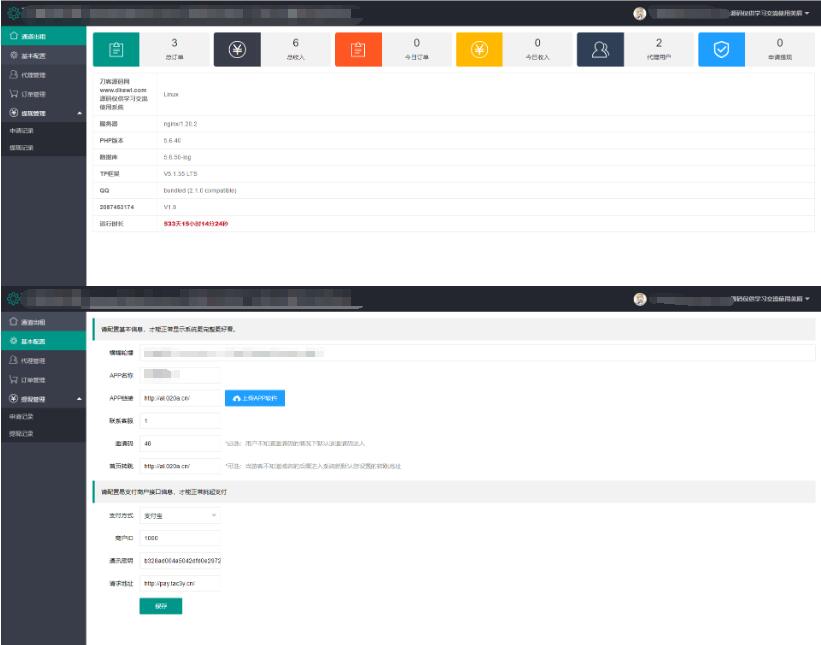Click the blue upload APP software button
Viewport: 821px width, 645px height.
[x=255, y=398]
